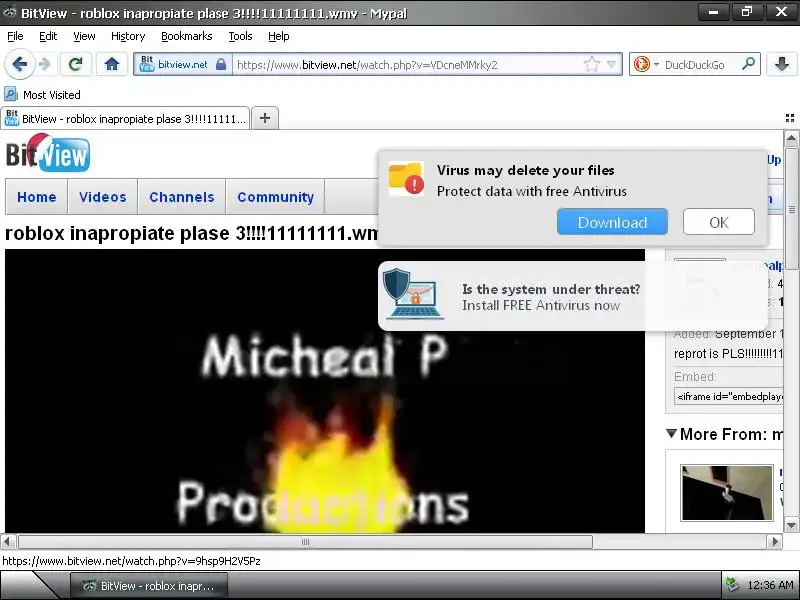This screenshot has height=600, width=800.
Task: Focus the address bar URL field
Action: (x=408, y=65)
